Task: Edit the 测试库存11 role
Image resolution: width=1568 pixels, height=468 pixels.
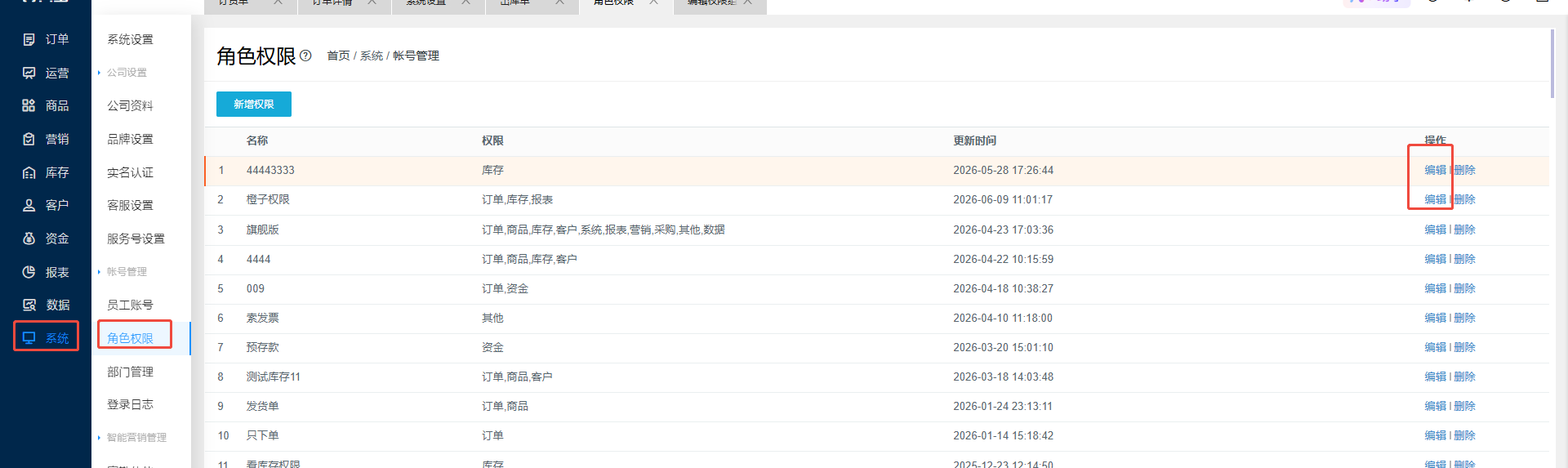Action: (1435, 377)
